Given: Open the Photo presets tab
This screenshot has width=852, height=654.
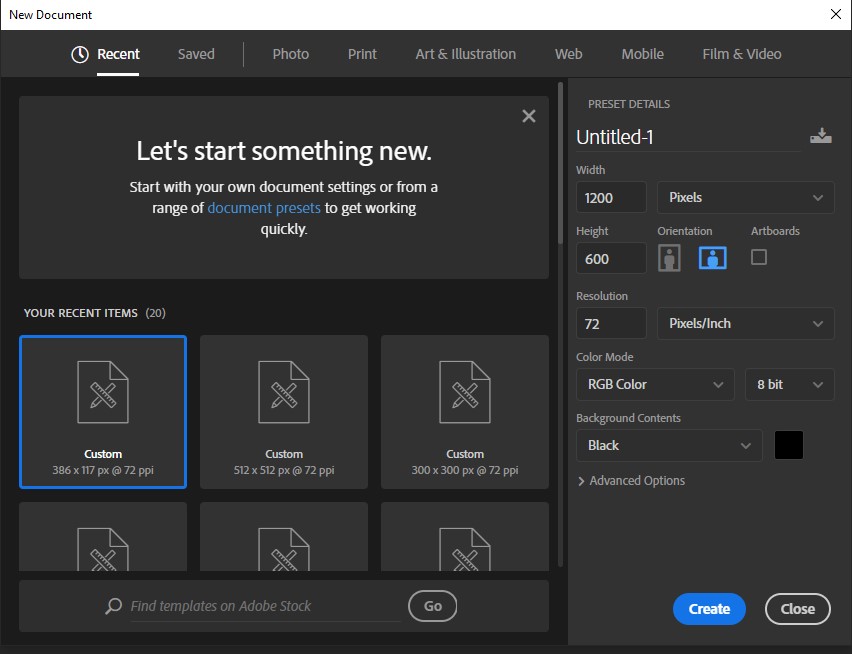Looking at the screenshot, I should click(291, 54).
